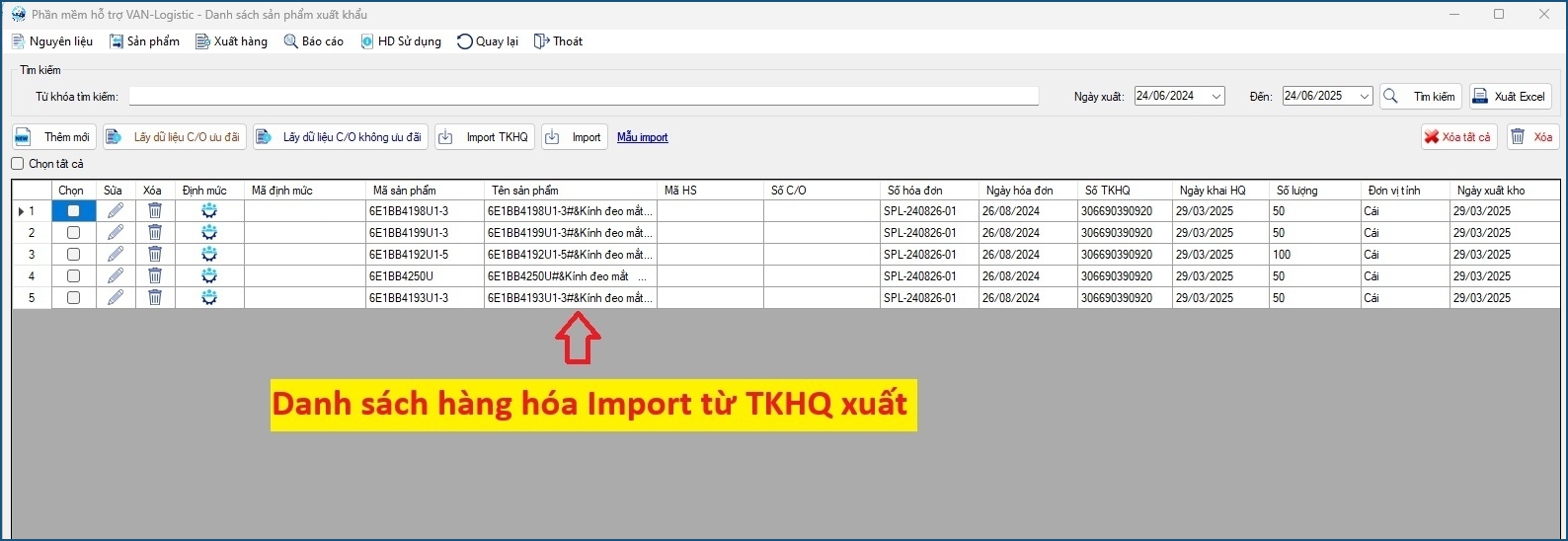This screenshot has height=541, width=1568.
Task: Focus the Từ khóa tìm kiếm input field
Action: [x=584, y=96]
